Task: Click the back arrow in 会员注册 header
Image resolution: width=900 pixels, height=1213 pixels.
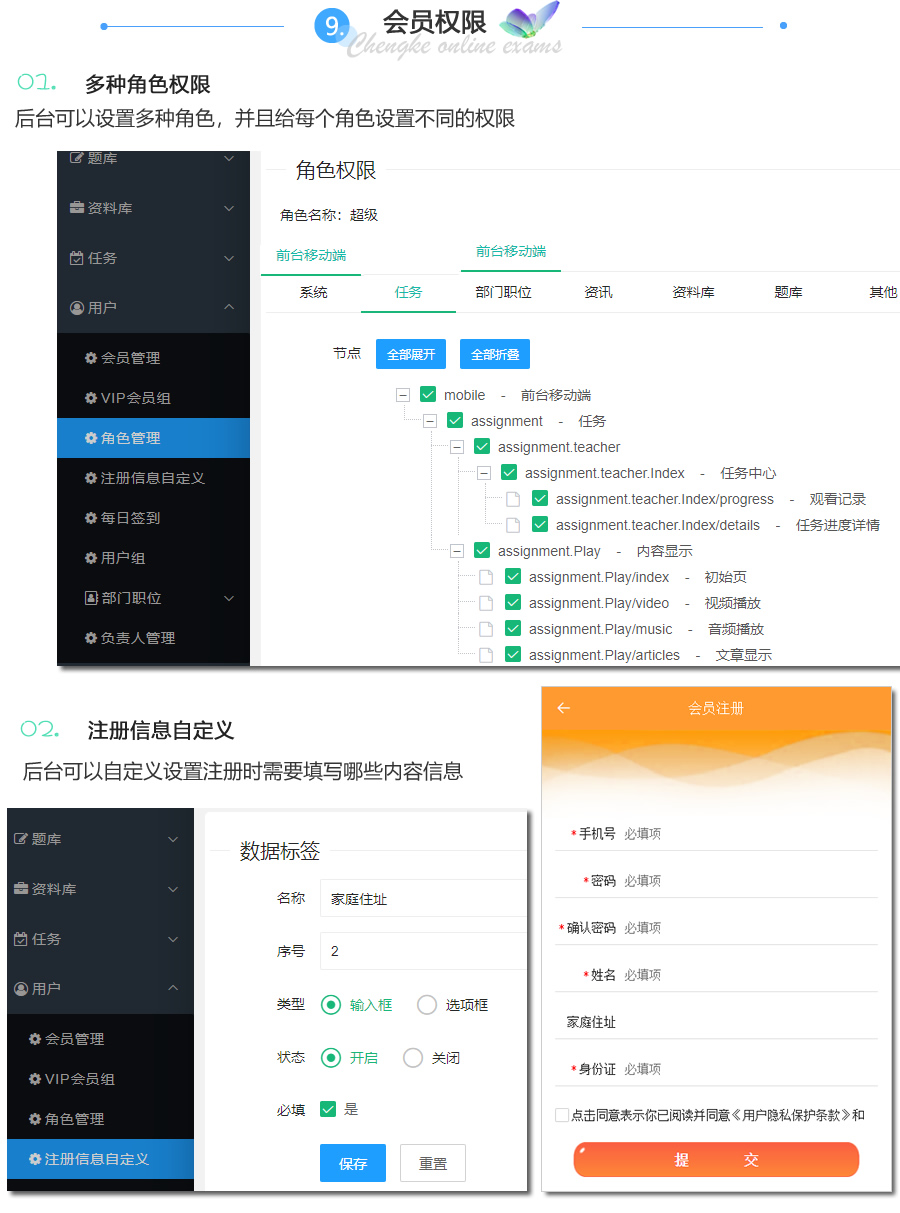Action: click(x=564, y=708)
